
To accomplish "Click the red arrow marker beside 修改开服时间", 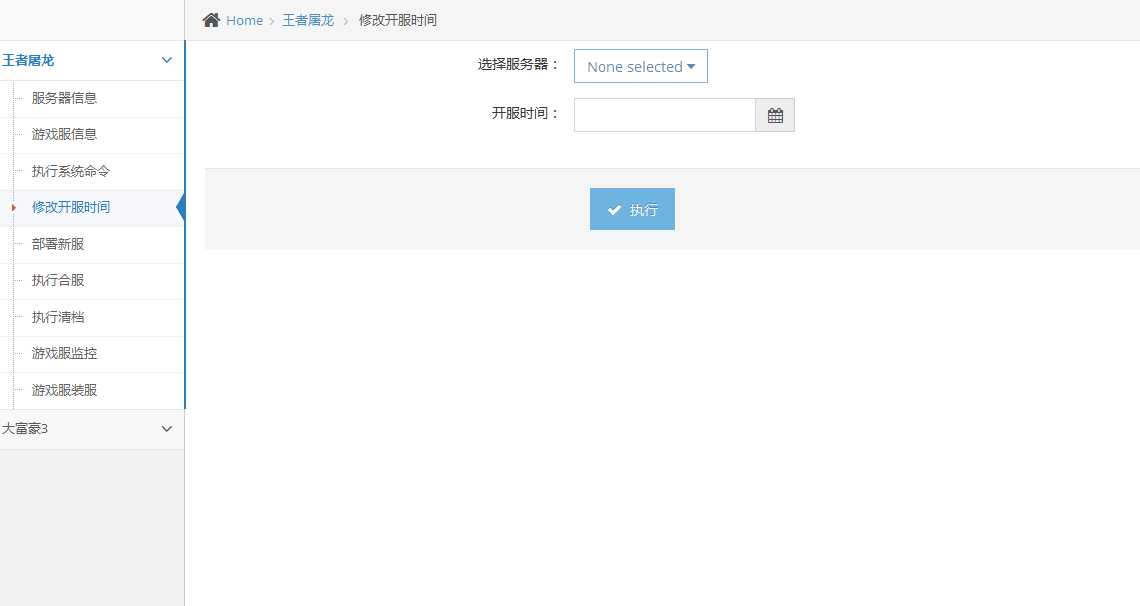I will coord(12,207).
